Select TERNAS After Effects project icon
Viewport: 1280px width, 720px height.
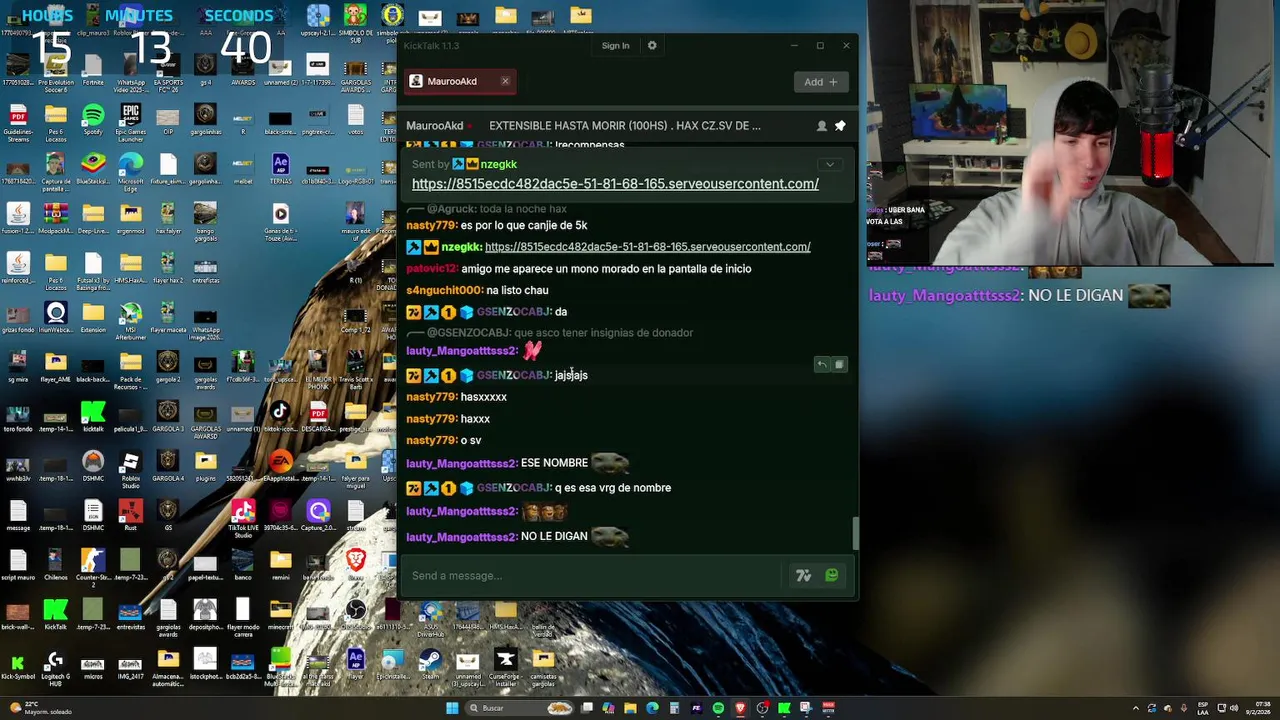(281, 170)
